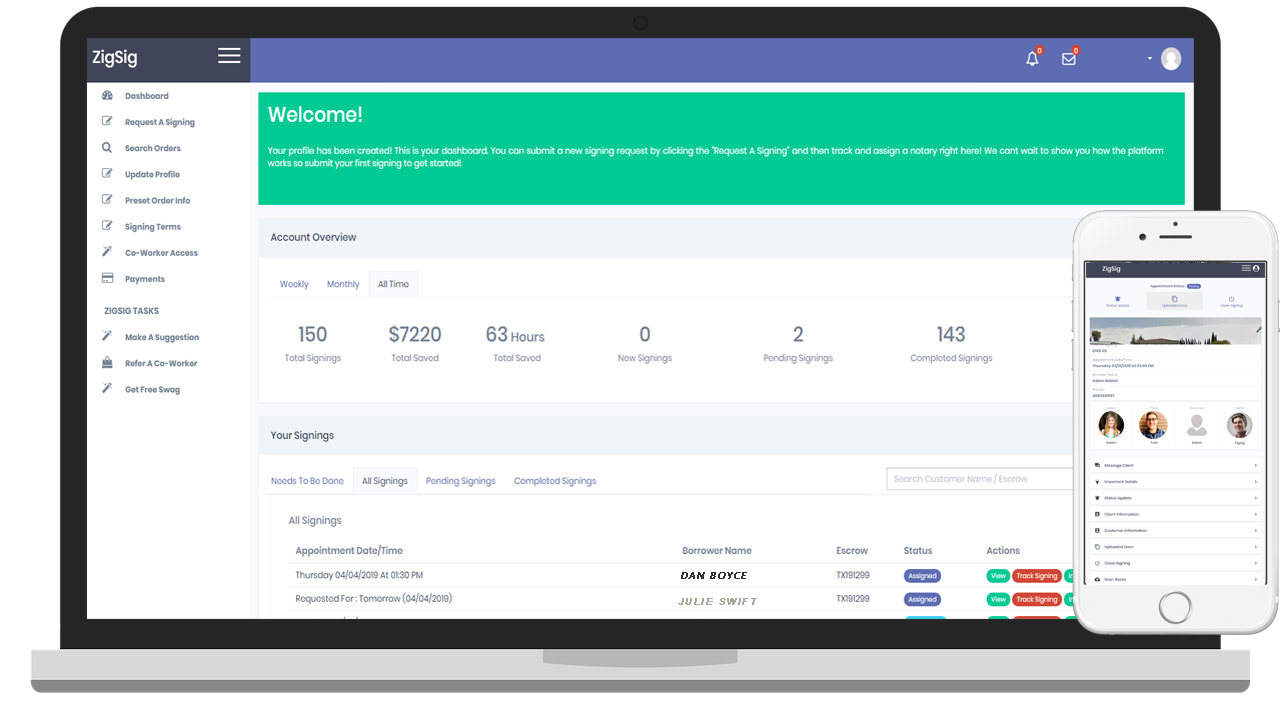This screenshot has width=1280, height=720.
Task: Click the Payments card icon in sidebar
Action: (x=107, y=279)
